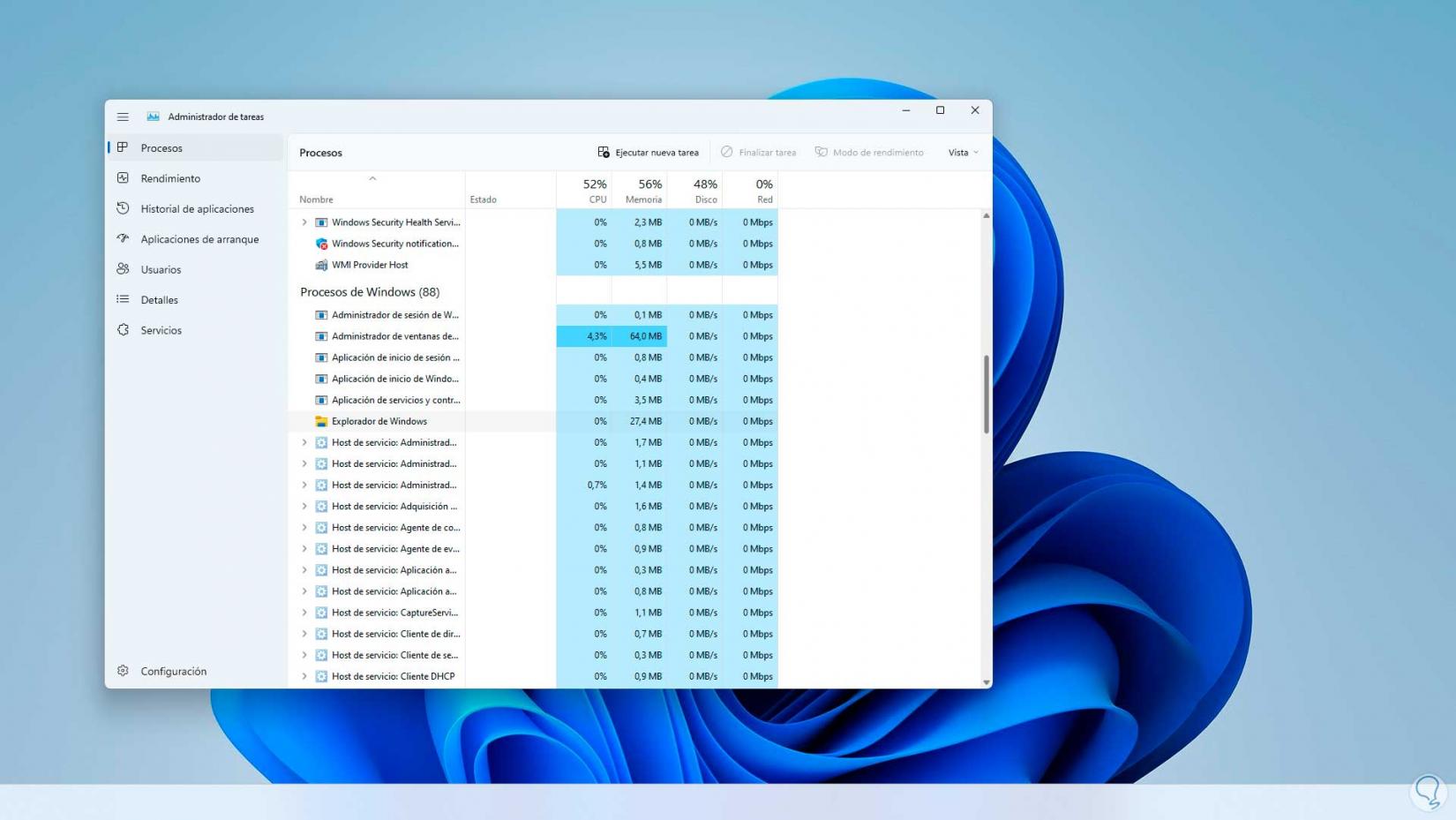Viewport: 1456px width, 820px height.
Task: Click the WMI Provider Host process icon
Action: pyautogui.click(x=321, y=265)
